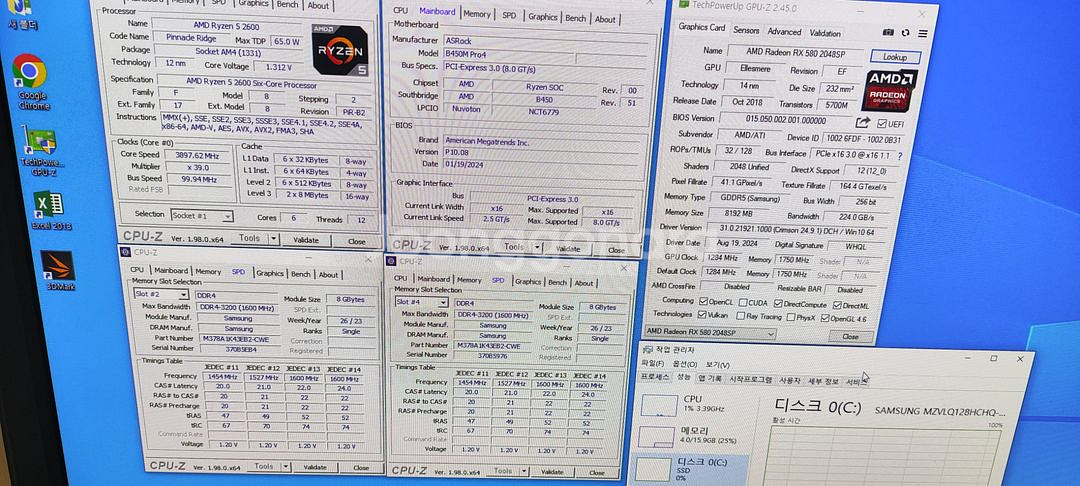The width and height of the screenshot is (1080, 486).
Task: Open the Slot #4 memory slot dropdown
Action: coord(444,302)
